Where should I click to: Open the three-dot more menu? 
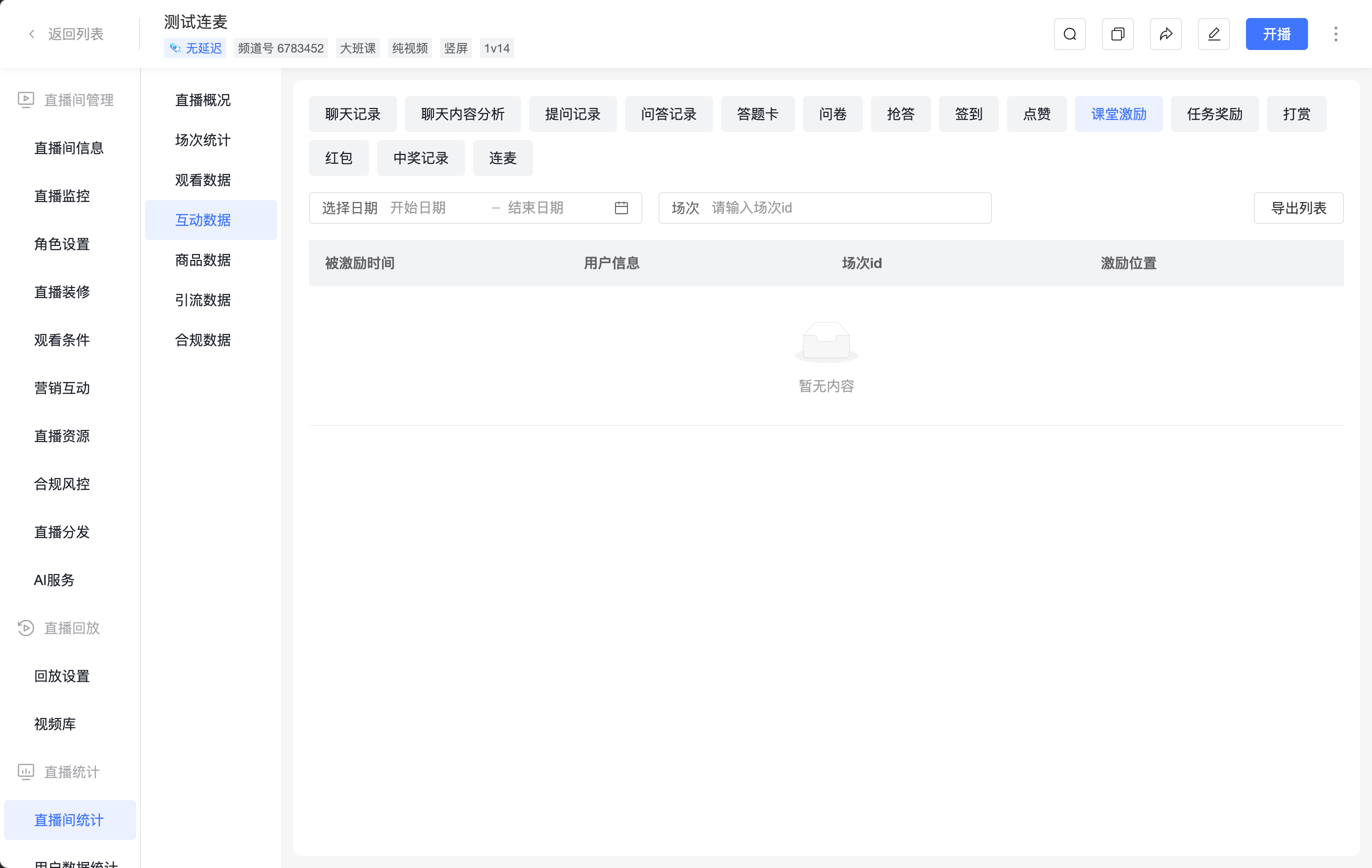pyautogui.click(x=1335, y=34)
